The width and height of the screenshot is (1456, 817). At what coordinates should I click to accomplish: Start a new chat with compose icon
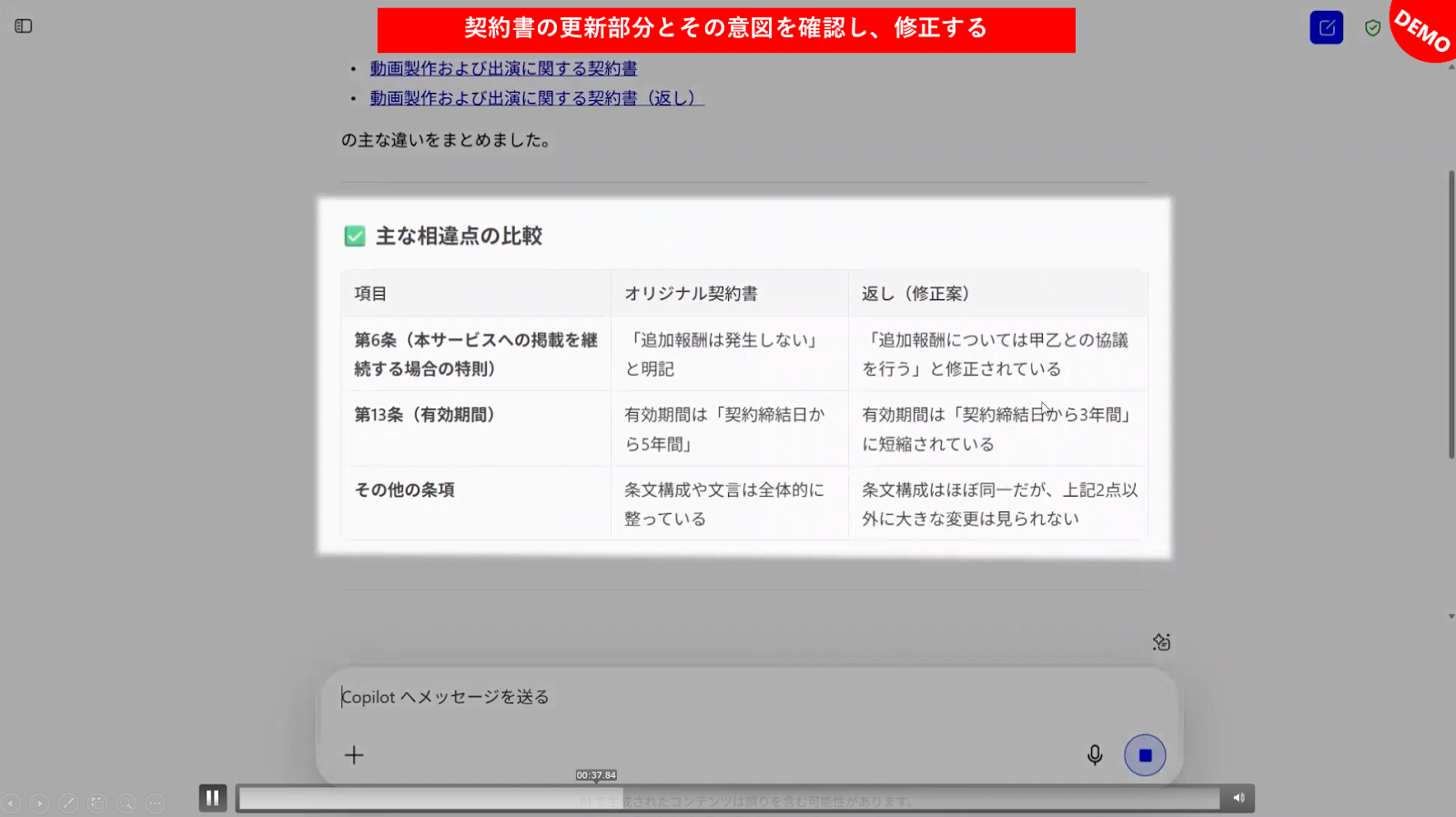(1326, 27)
